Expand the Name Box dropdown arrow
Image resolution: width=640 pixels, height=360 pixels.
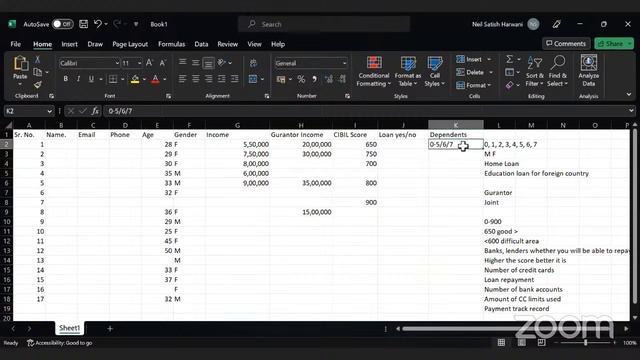click(49, 111)
